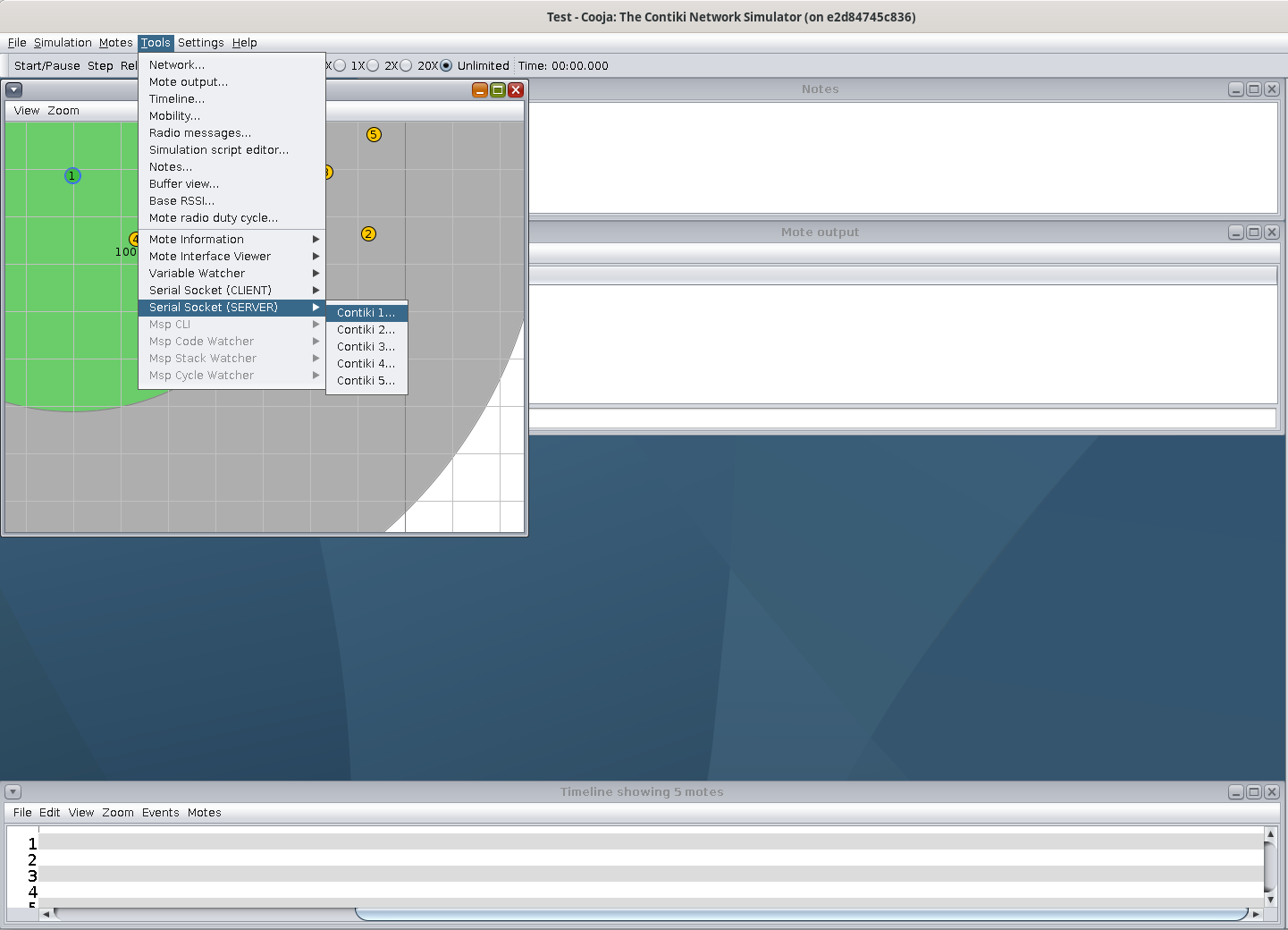Minimize the Notes window

click(1236, 89)
